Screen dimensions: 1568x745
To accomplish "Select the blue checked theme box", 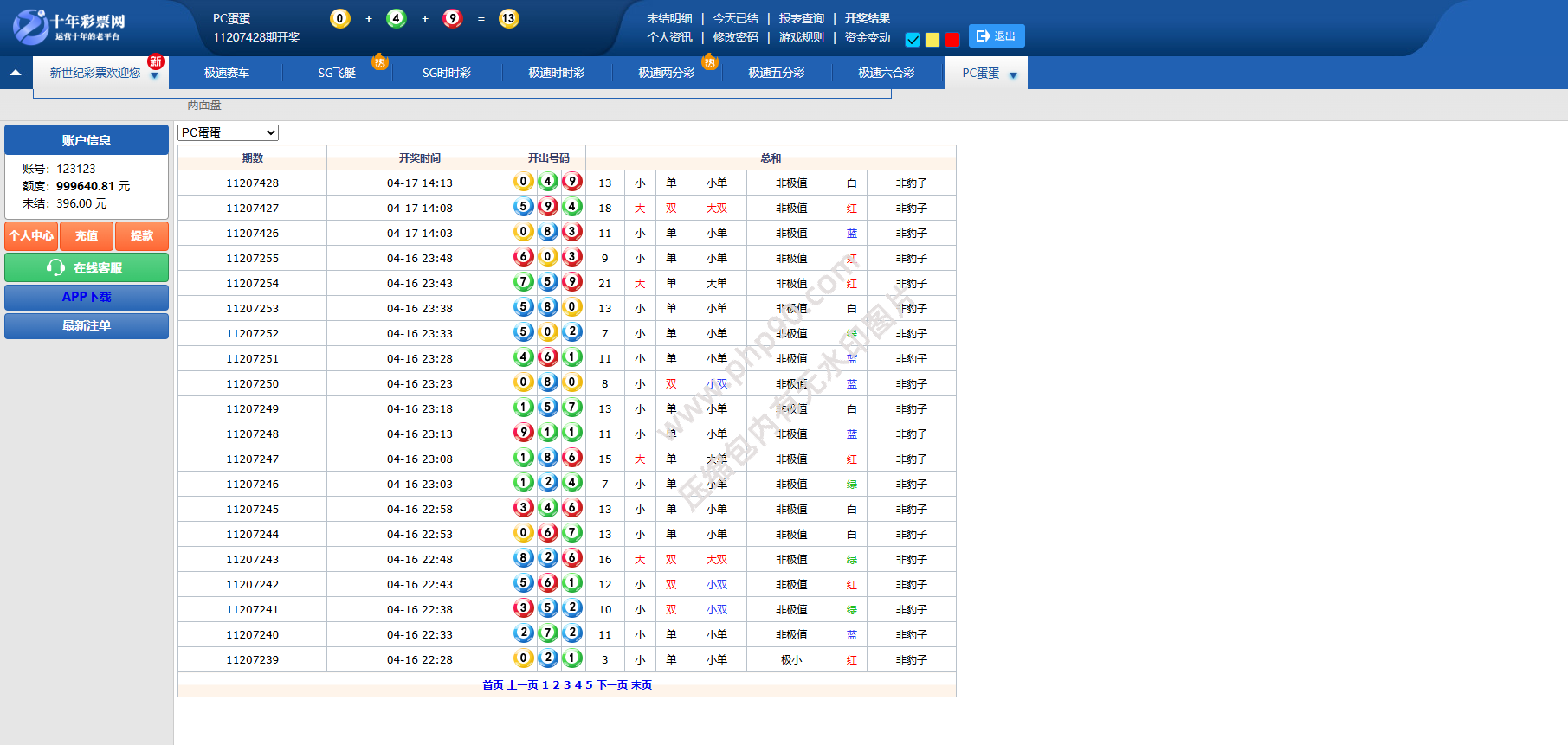I will 913,40.
